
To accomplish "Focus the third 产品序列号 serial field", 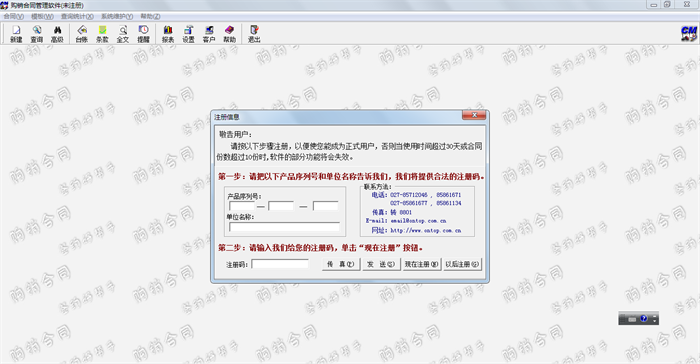I will 325,206.
